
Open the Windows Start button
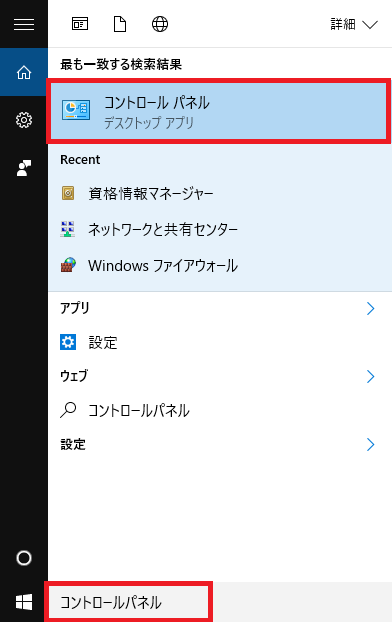(24, 602)
